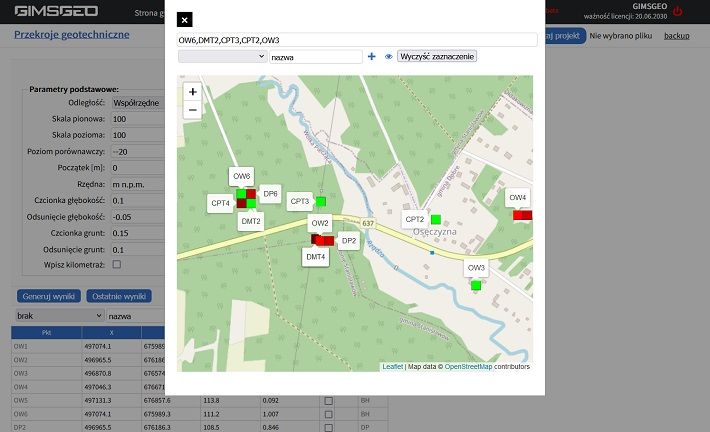710x432 pixels.
Task: Click the selected points text field OW6,DMT2,CPT3,CPT2,OW3
Action: [x=357, y=40]
